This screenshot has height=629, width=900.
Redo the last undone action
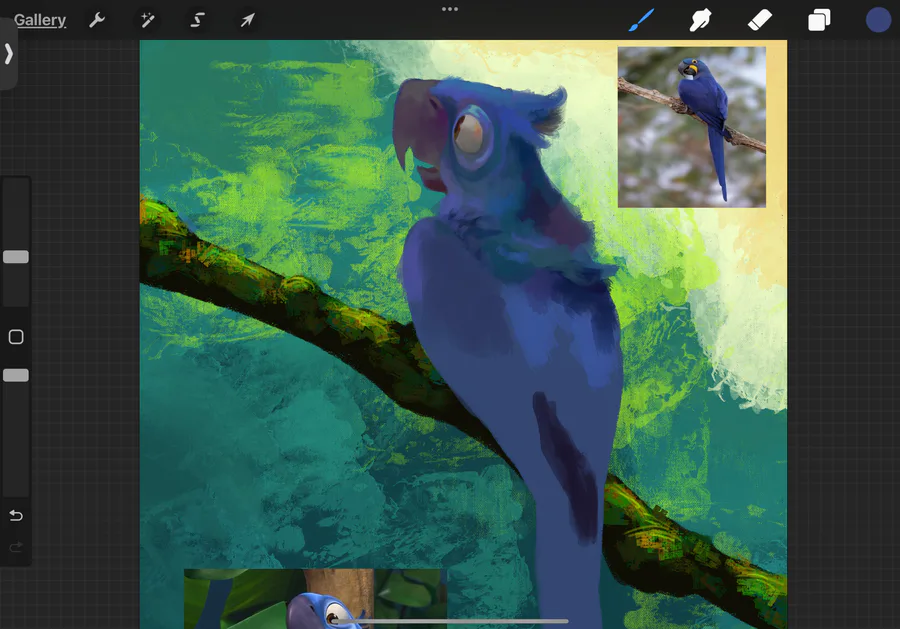coord(16,547)
